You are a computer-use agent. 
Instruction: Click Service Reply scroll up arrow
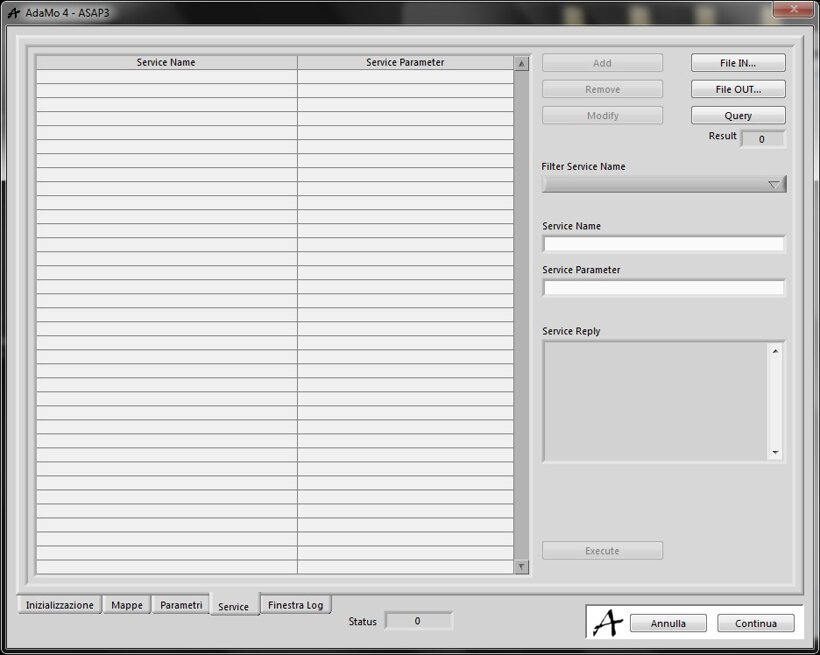tap(775, 351)
